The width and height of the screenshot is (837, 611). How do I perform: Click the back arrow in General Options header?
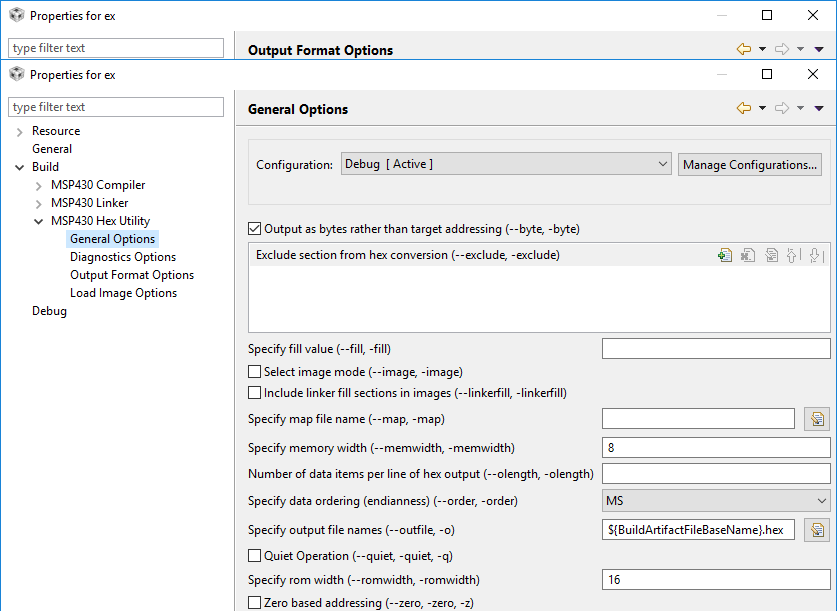(743, 109)
